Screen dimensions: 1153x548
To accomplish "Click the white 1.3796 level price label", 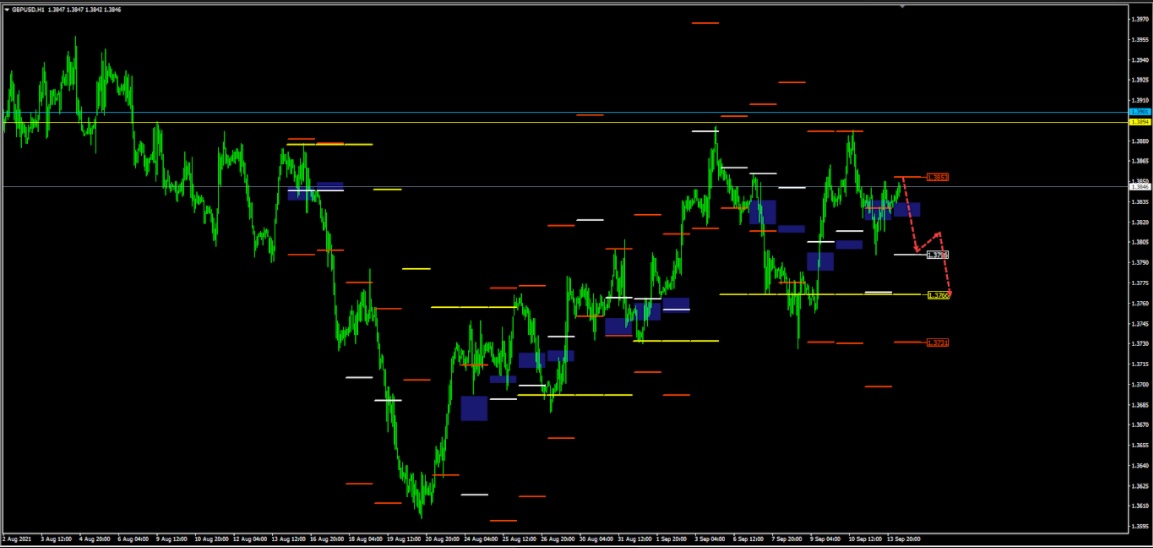I will [937, 255].
